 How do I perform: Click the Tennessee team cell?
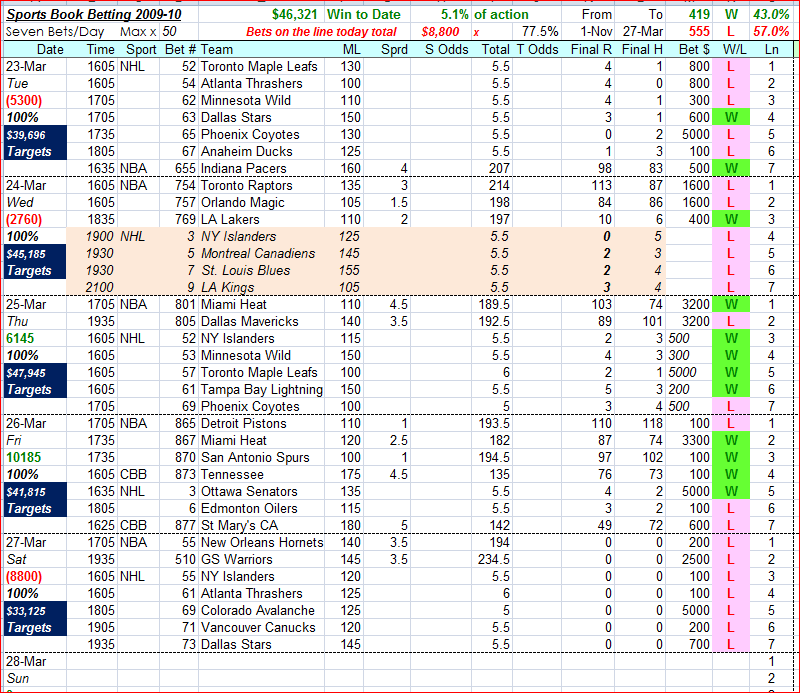tap(261, 474)
